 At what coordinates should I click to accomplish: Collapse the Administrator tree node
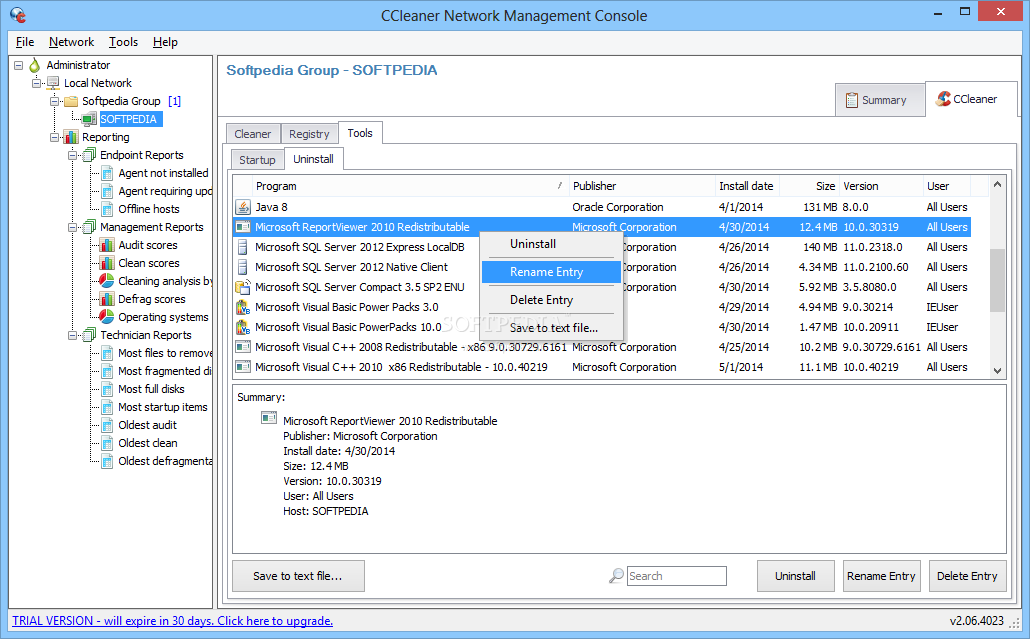tap(18, 65)
